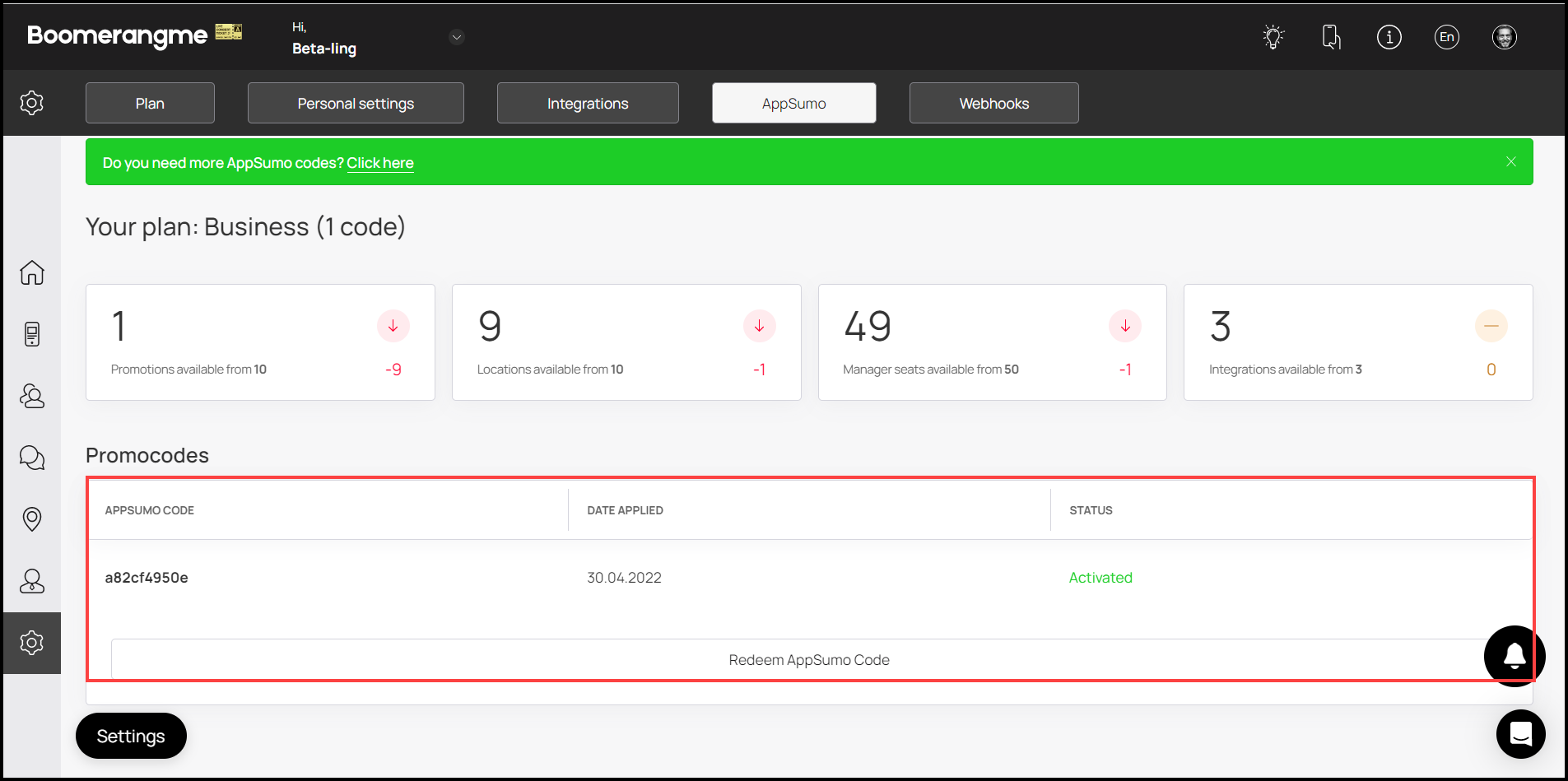Image resolution: width=1568 pixels, height=781 pixels.
Task: Open the managers person icon in sidebar
Action: (32, 581)
